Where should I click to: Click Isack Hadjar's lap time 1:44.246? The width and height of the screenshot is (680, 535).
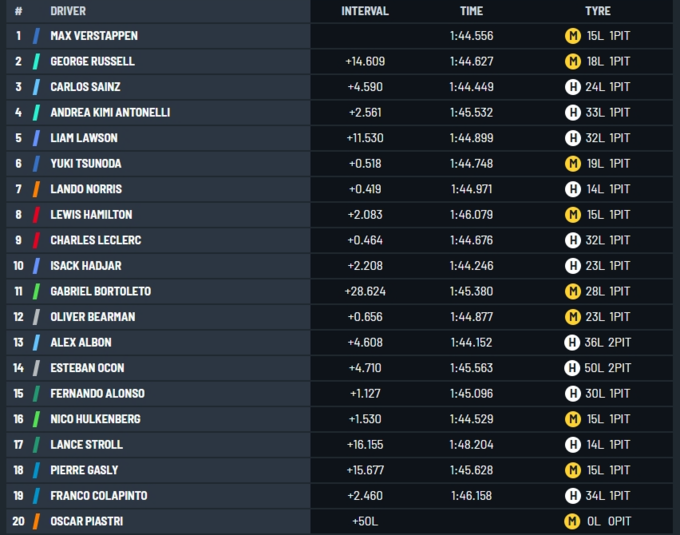tap(471, 266)
